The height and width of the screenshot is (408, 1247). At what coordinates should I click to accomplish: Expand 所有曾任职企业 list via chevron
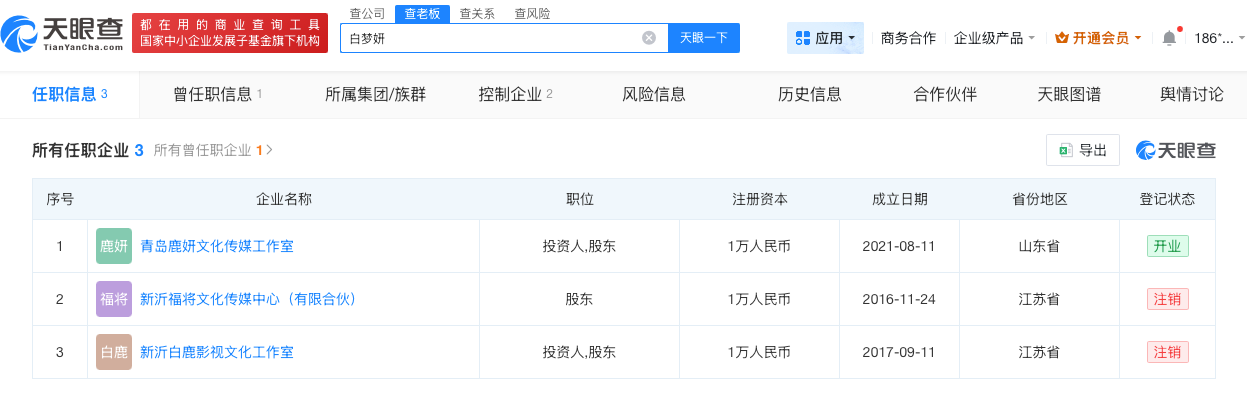click(269, 150)
